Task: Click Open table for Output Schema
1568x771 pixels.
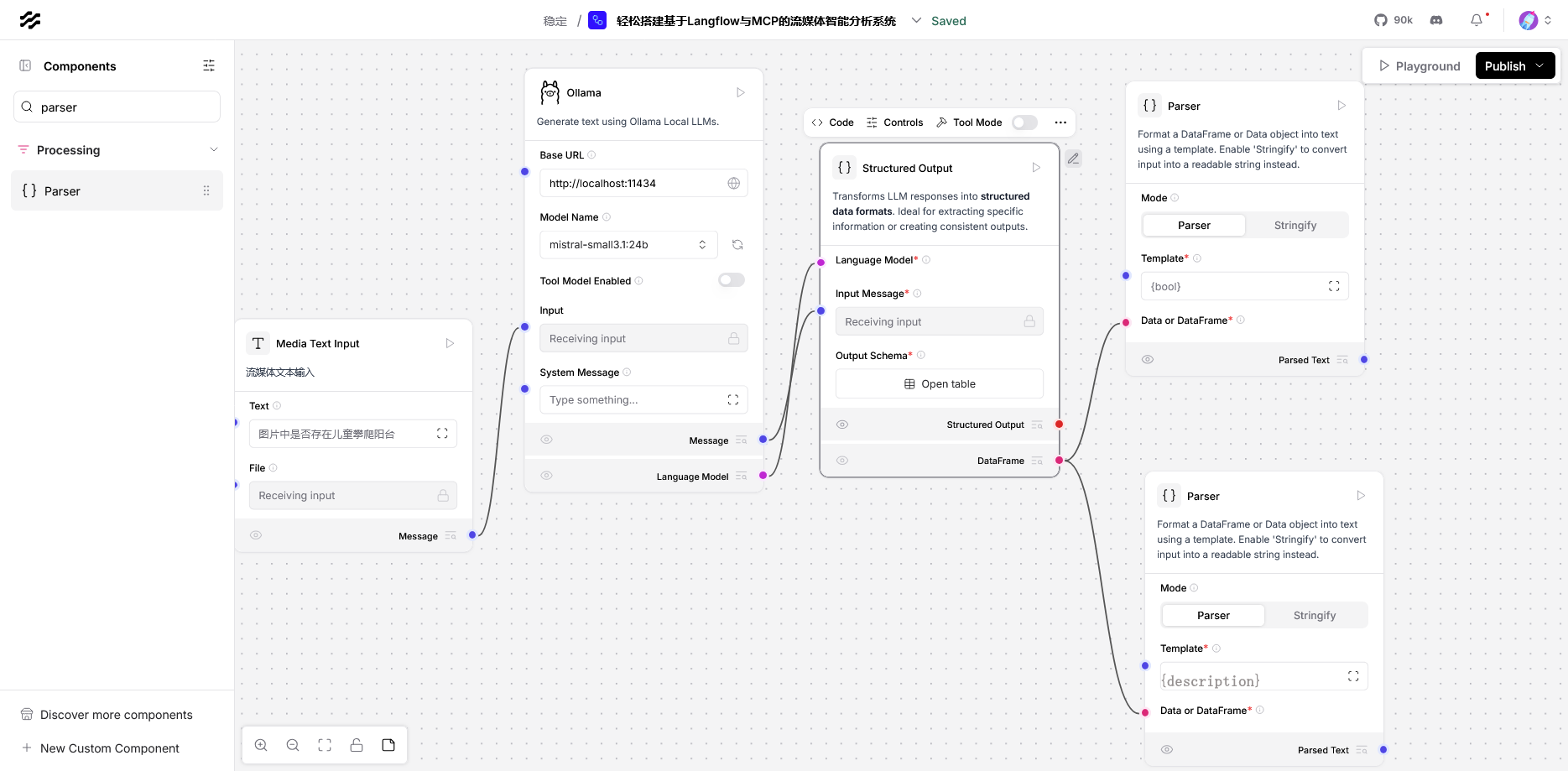Action: [940, 383]
